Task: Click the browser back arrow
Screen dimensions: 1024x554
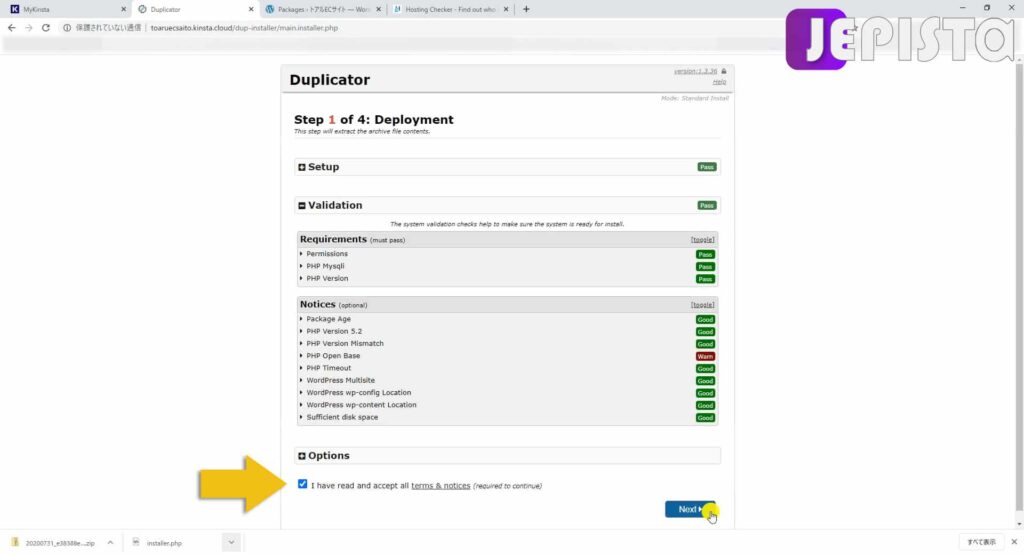Action: 11,28
